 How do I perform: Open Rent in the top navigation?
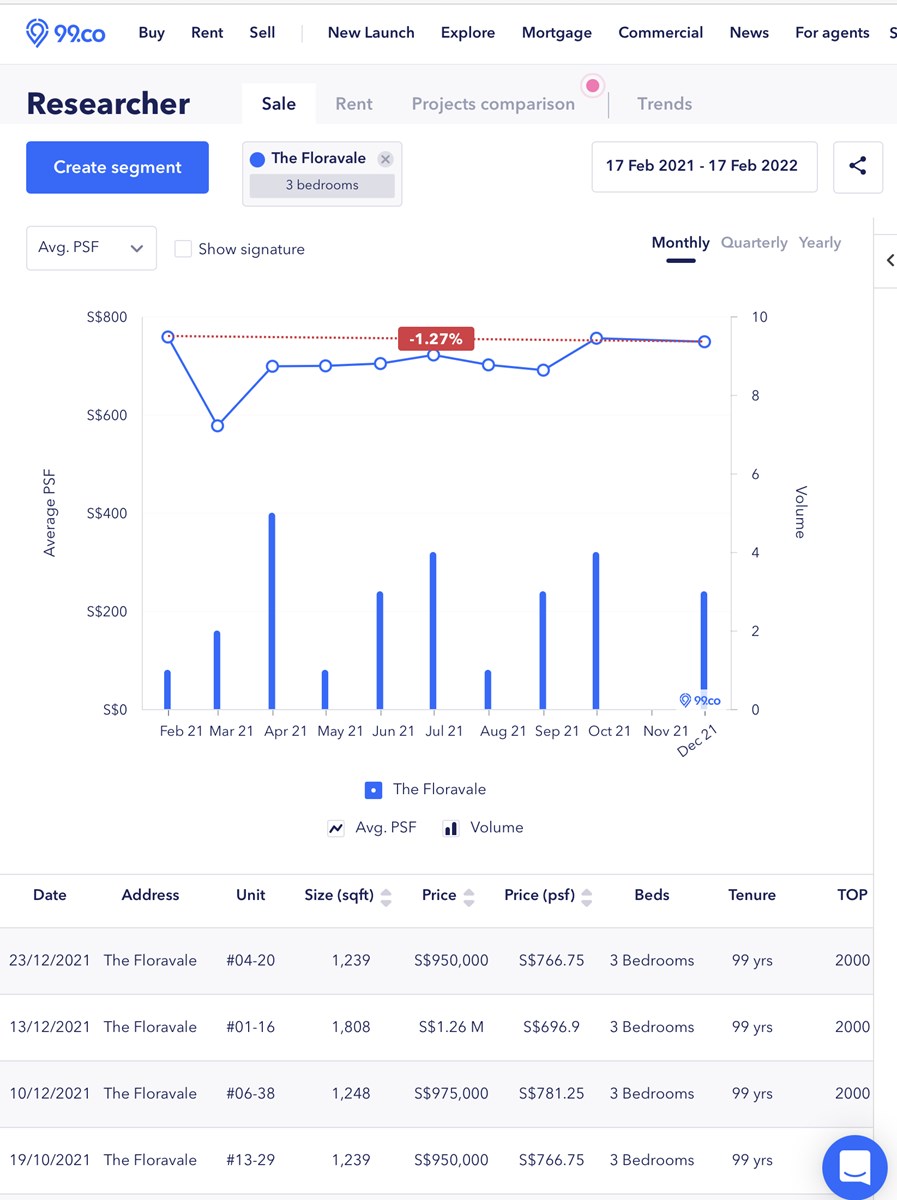tap(207, 33)
